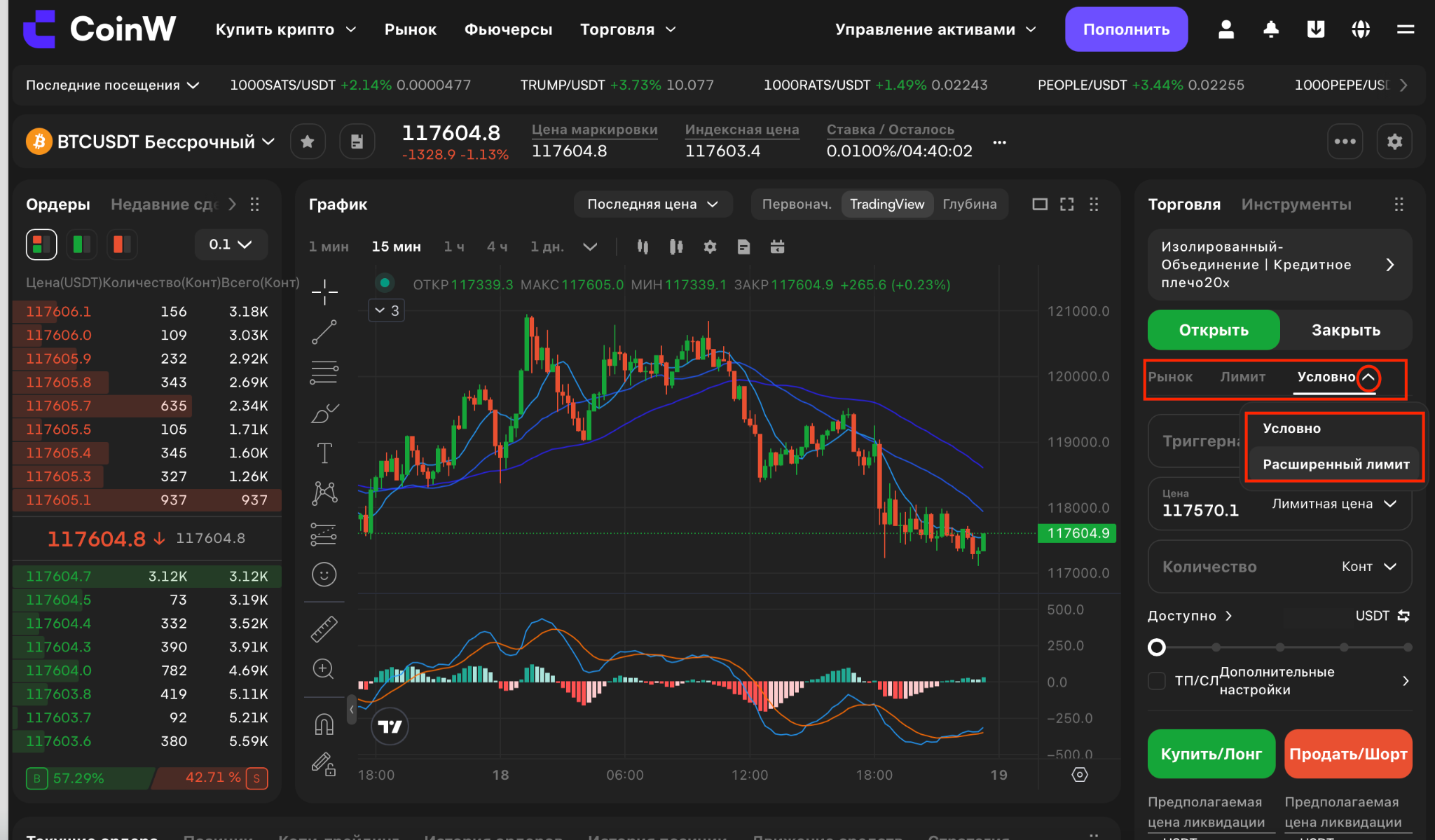Switch chart to the Глубина tab

pos(970,204)
